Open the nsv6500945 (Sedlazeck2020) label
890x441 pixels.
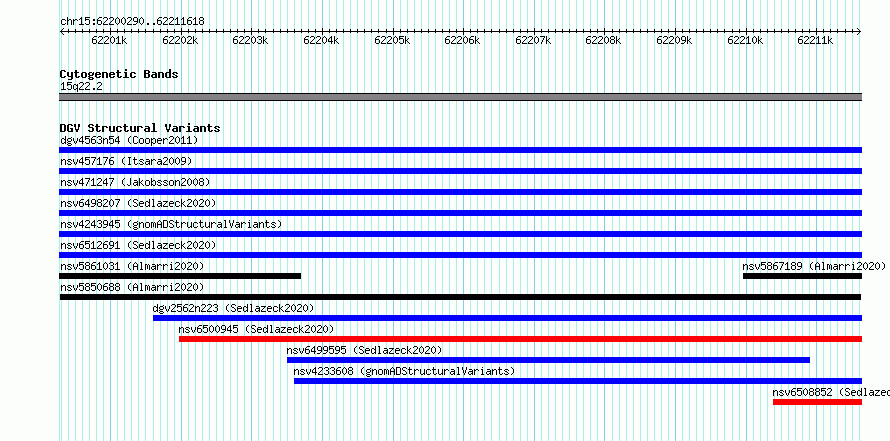[x=256, y=330]
